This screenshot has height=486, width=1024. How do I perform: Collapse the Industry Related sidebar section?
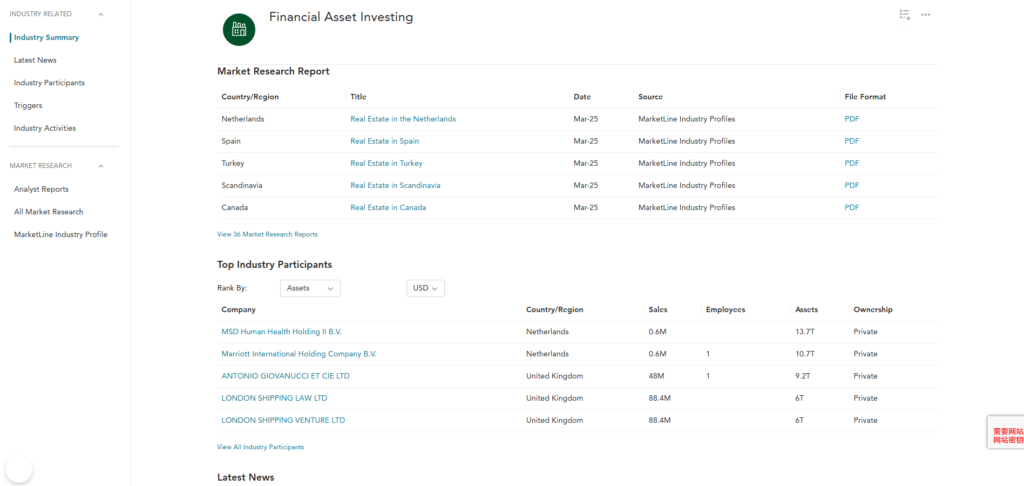[101, 14]
